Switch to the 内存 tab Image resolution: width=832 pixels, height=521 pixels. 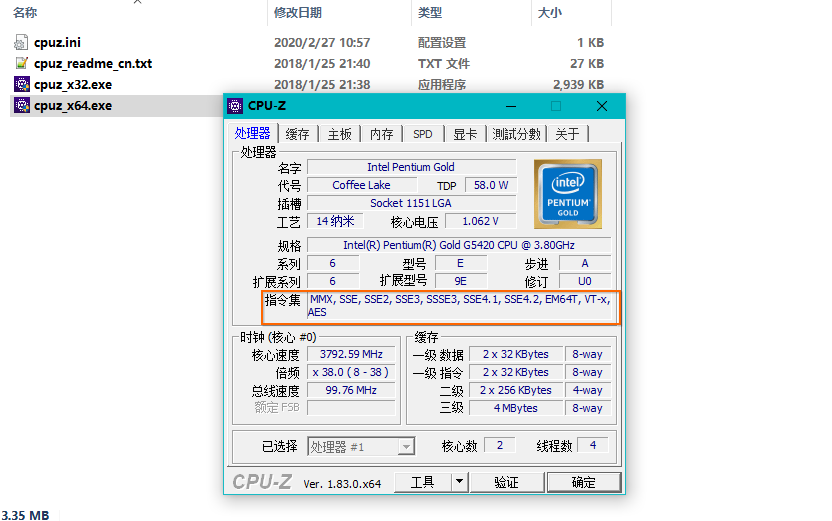(381, 134)
